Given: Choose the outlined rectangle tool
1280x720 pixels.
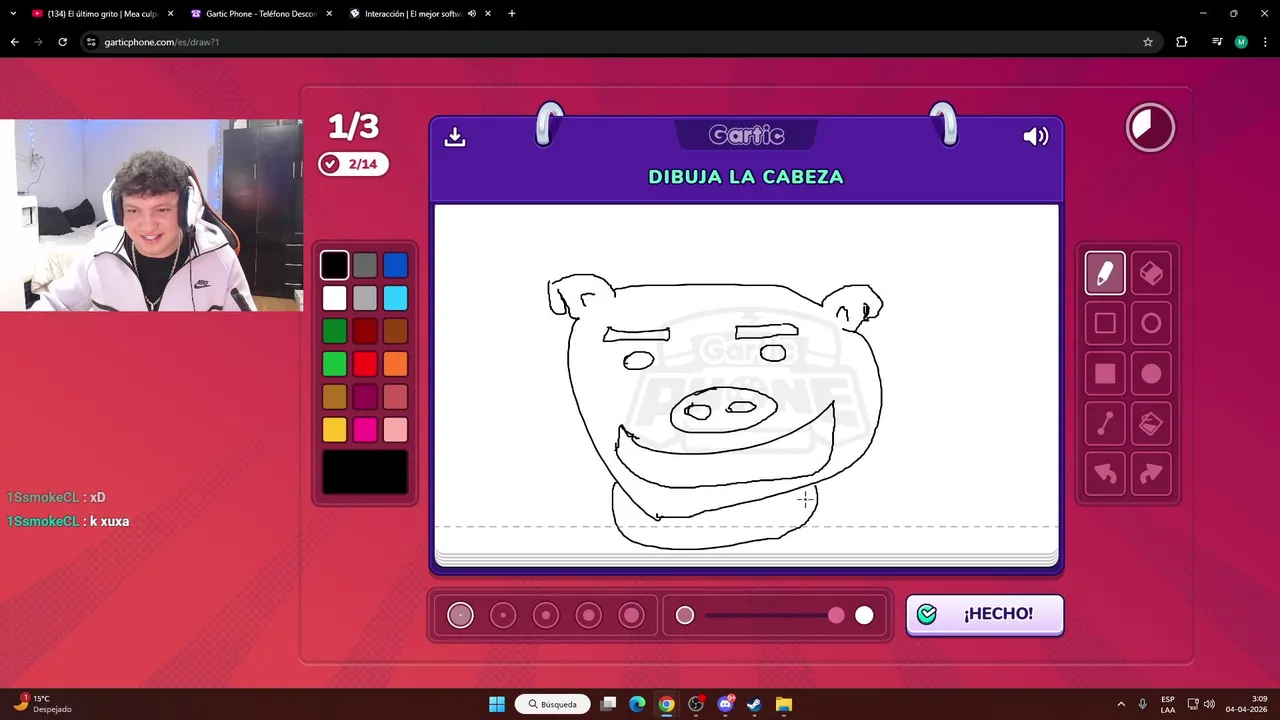Looking at the screenshot, I should (x=1105, y=323).
